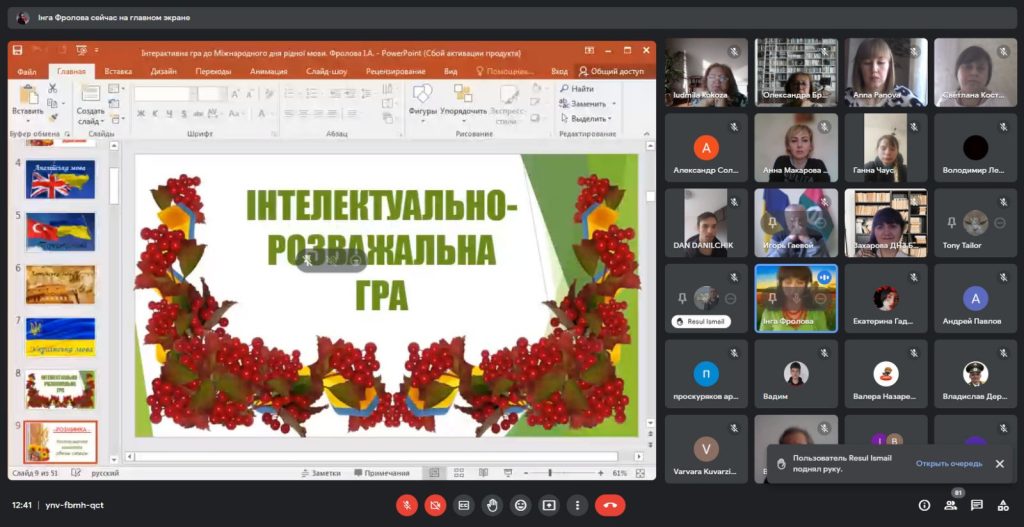Open the three-dot more options menu

tap(577, 505)
